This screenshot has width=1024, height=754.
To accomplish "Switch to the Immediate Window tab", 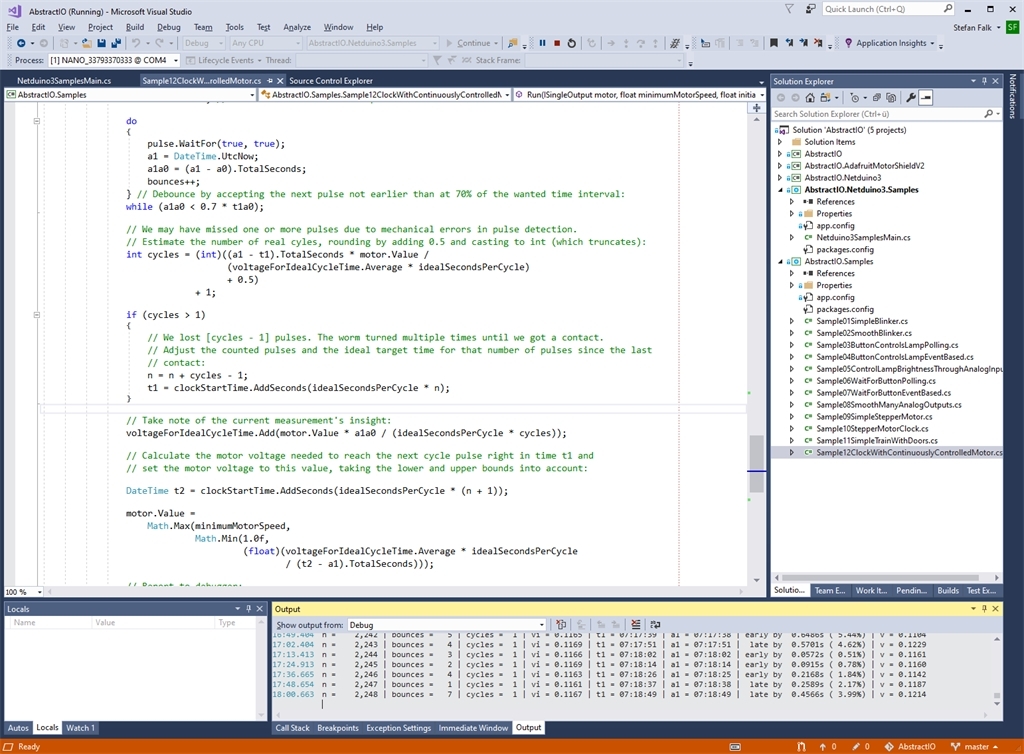I will 473,728.
